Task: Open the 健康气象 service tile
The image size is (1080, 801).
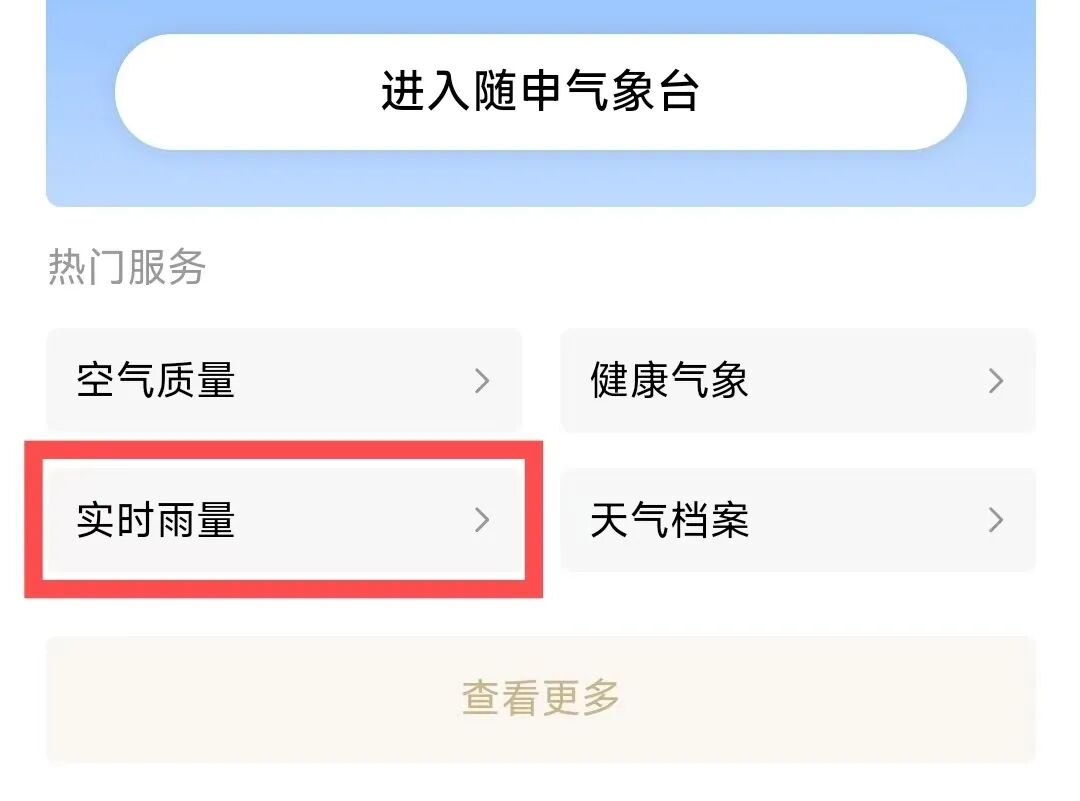Action: pos(797,380)
